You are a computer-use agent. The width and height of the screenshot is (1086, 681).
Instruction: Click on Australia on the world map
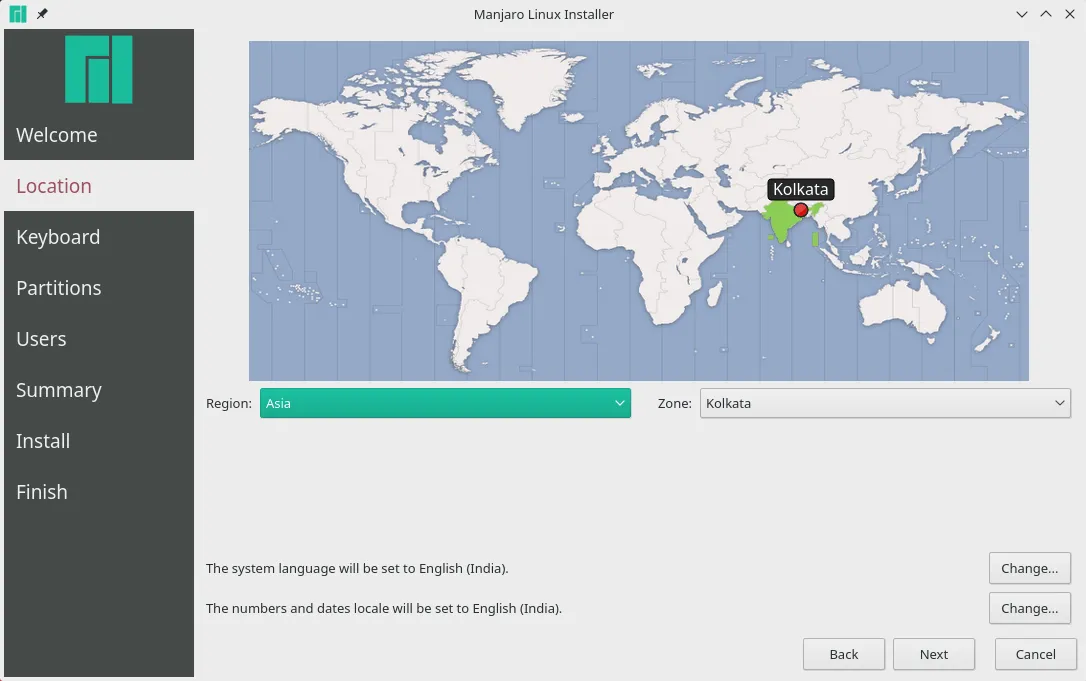(900, 305)
